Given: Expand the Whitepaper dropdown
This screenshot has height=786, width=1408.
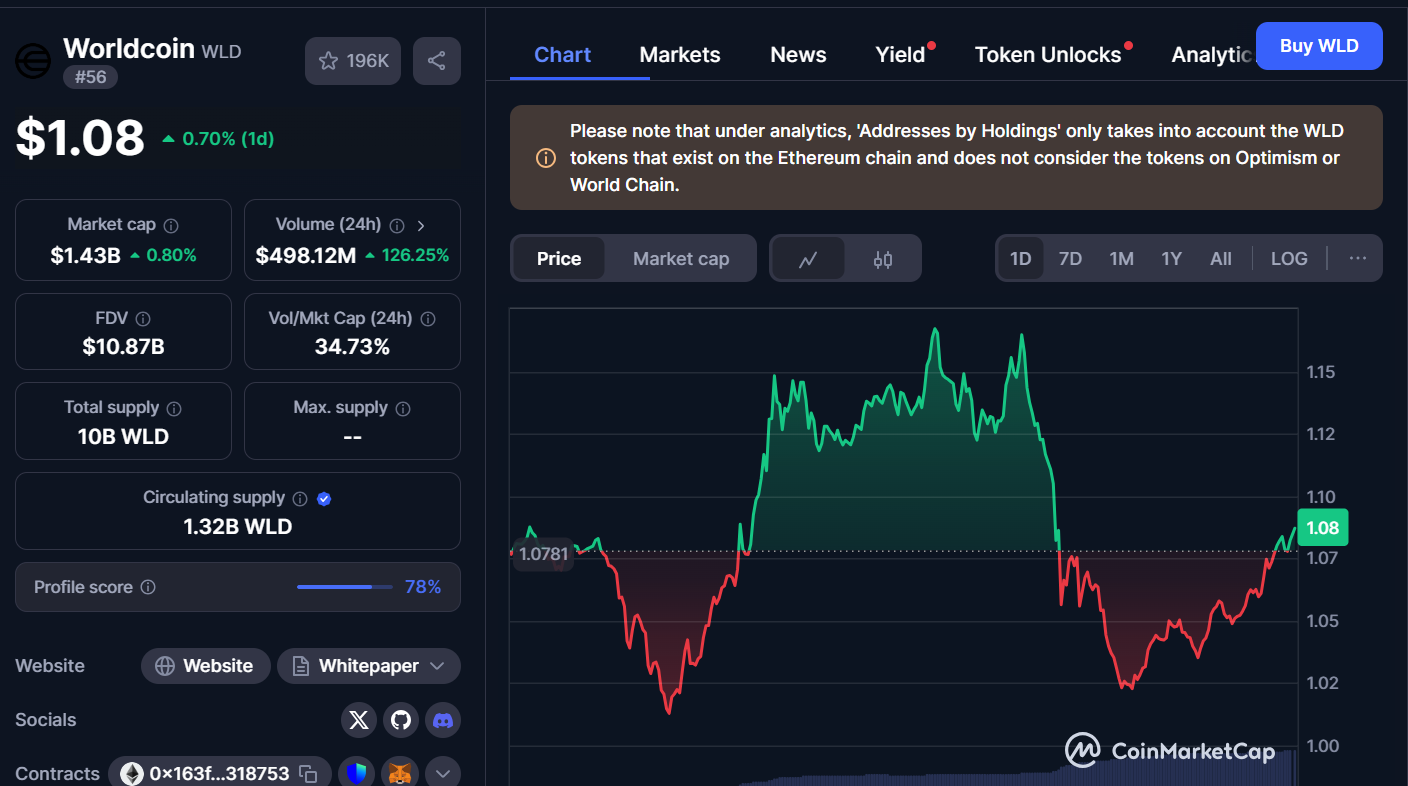Looking at the screenshot, I should click(x=437, y=666).
